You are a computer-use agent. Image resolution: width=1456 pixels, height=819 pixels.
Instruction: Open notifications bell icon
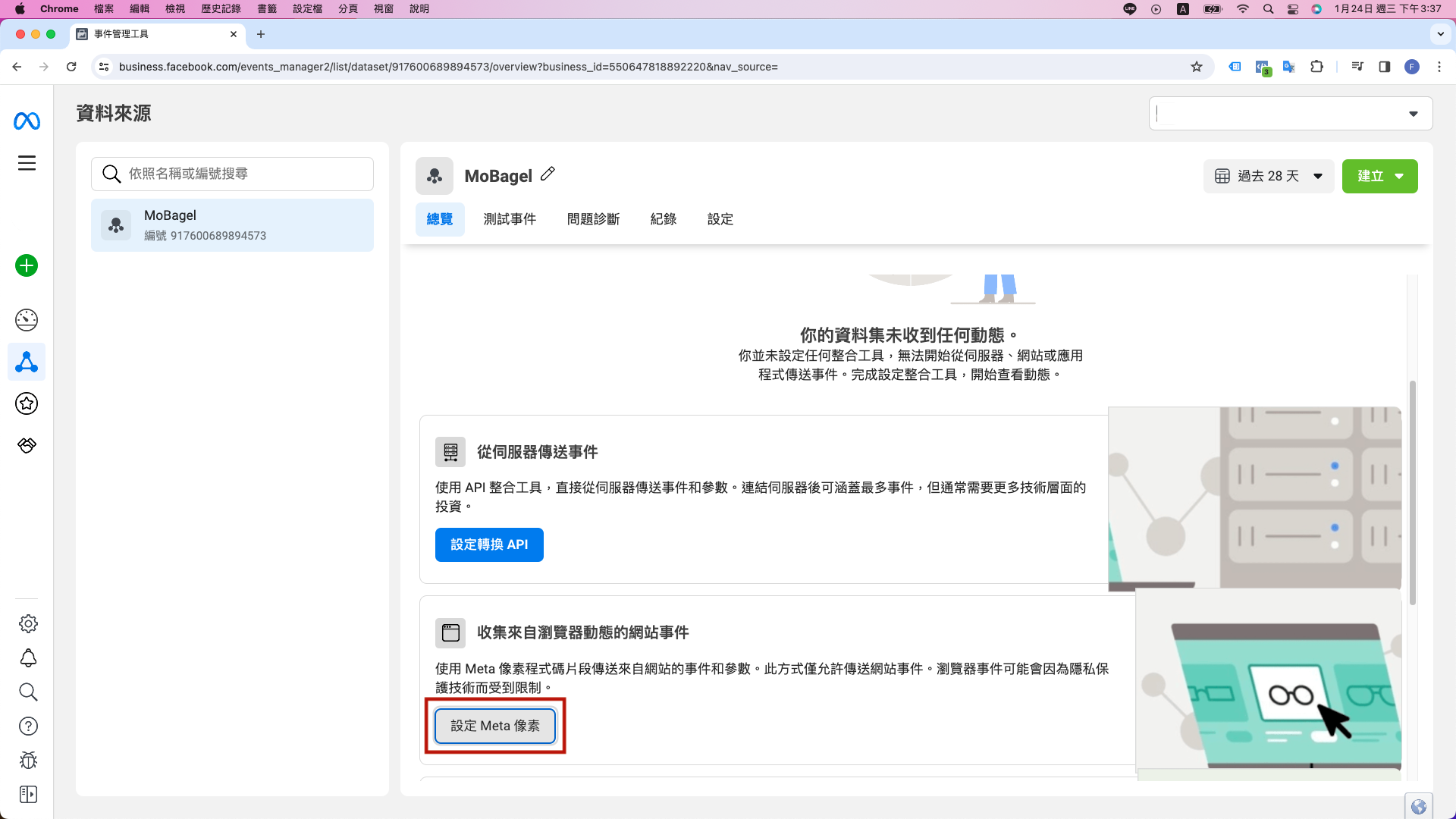pos(28,657)
